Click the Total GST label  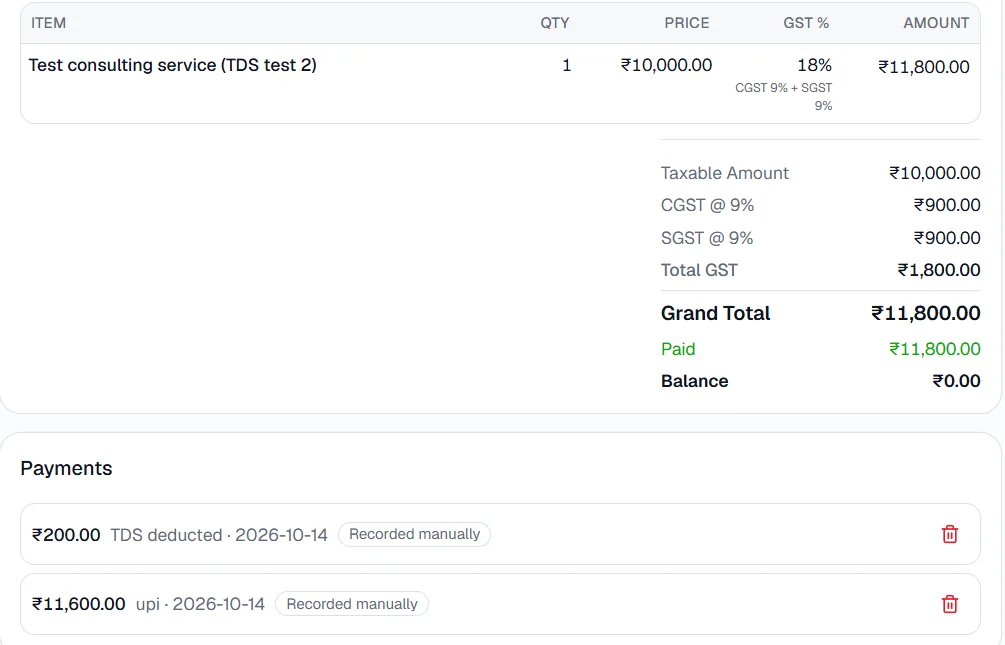pyautogui.click(x=699, y=270)
